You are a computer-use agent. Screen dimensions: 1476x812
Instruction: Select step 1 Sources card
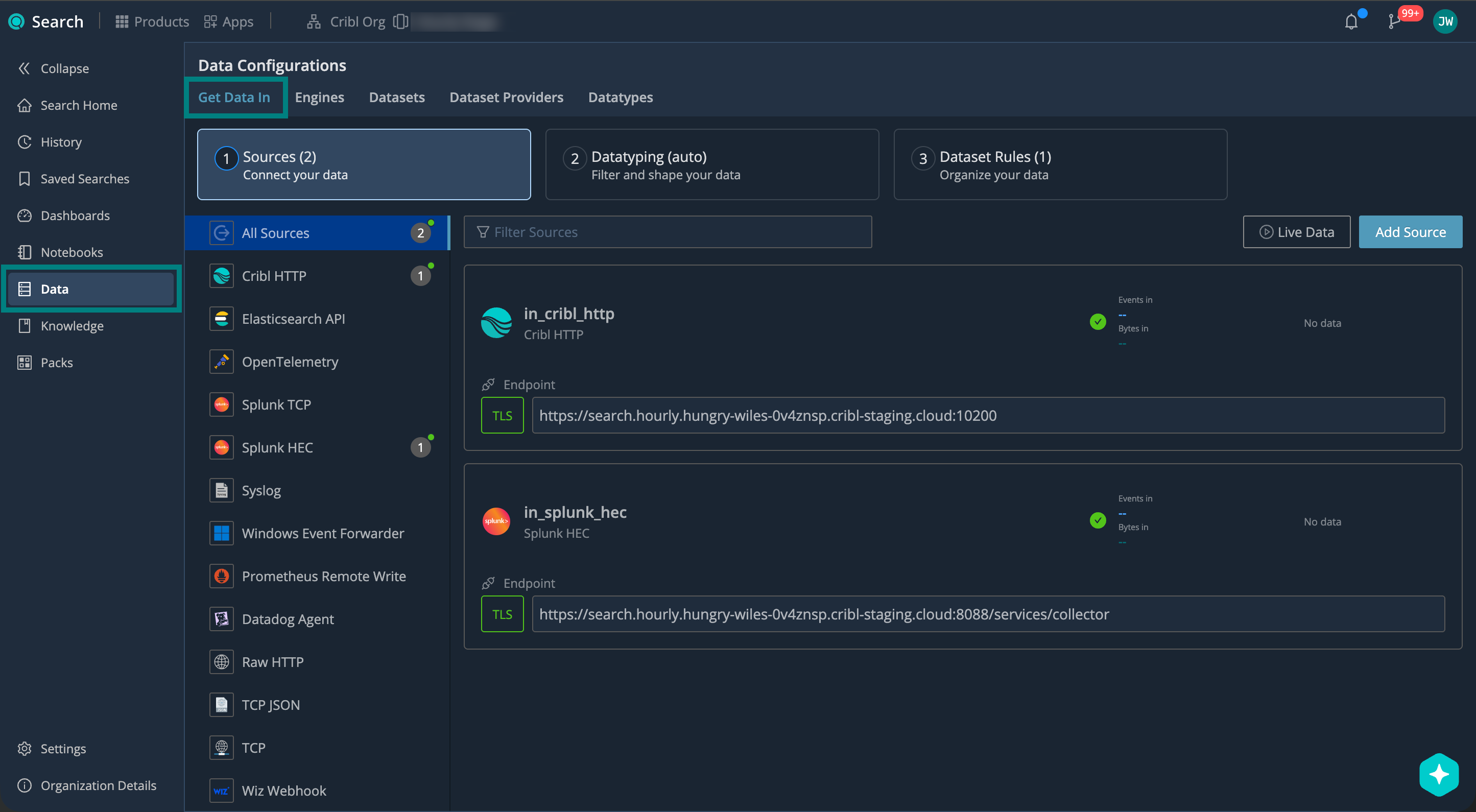click(x=364, y=164)
